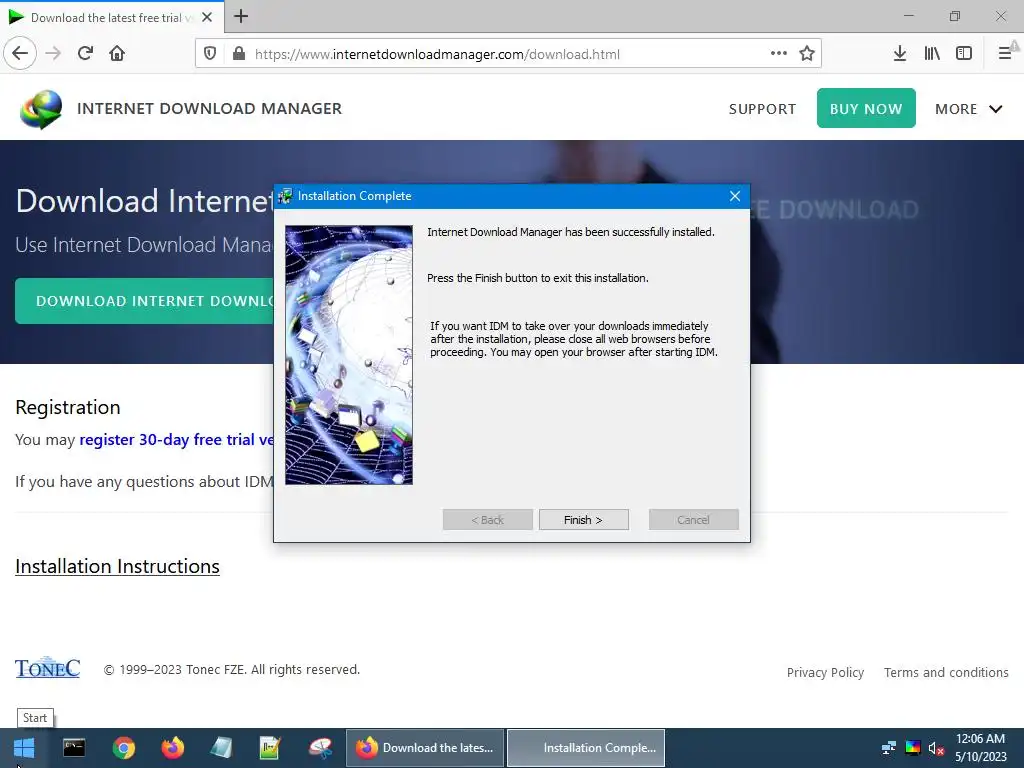Click the Internet Download Manager globe logo
The width and height of the screenshot is (1024, 768).
[x=40, y=109]
